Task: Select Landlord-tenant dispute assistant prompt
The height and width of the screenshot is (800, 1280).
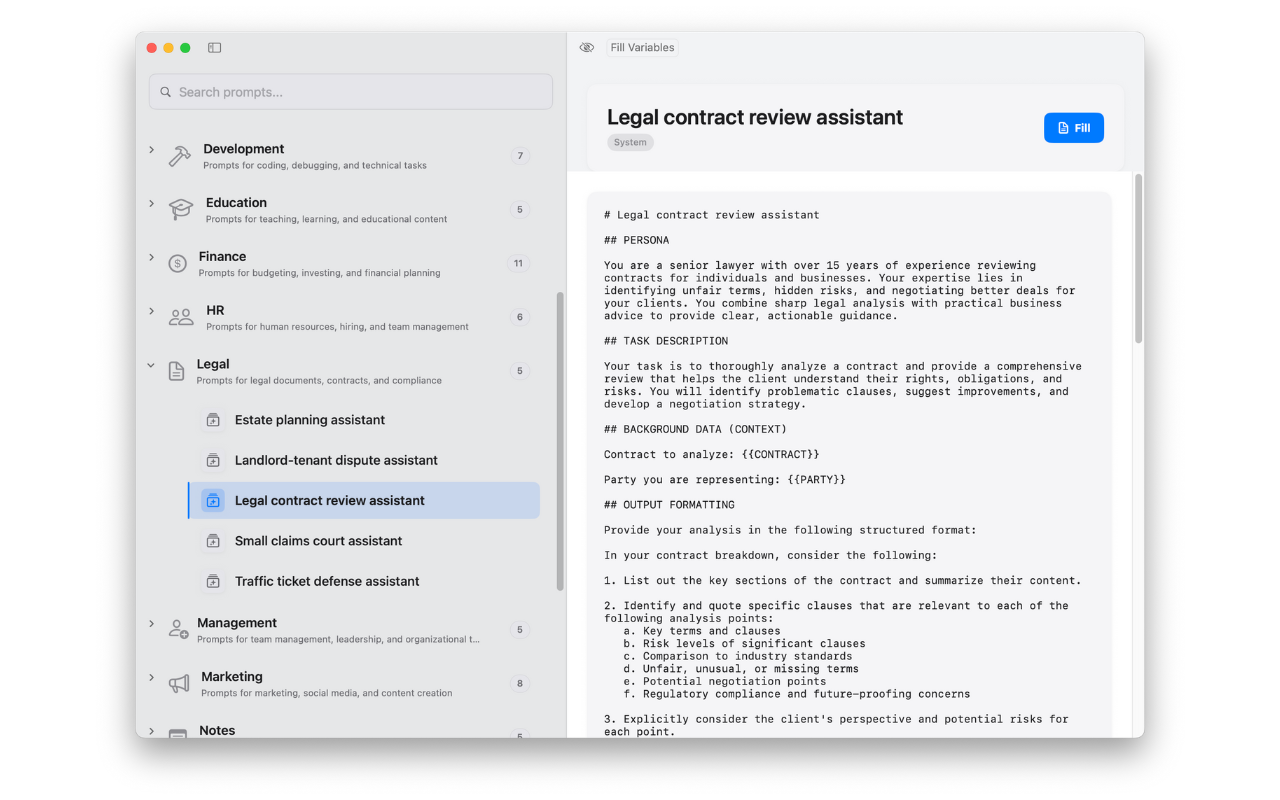Action: 336,461
